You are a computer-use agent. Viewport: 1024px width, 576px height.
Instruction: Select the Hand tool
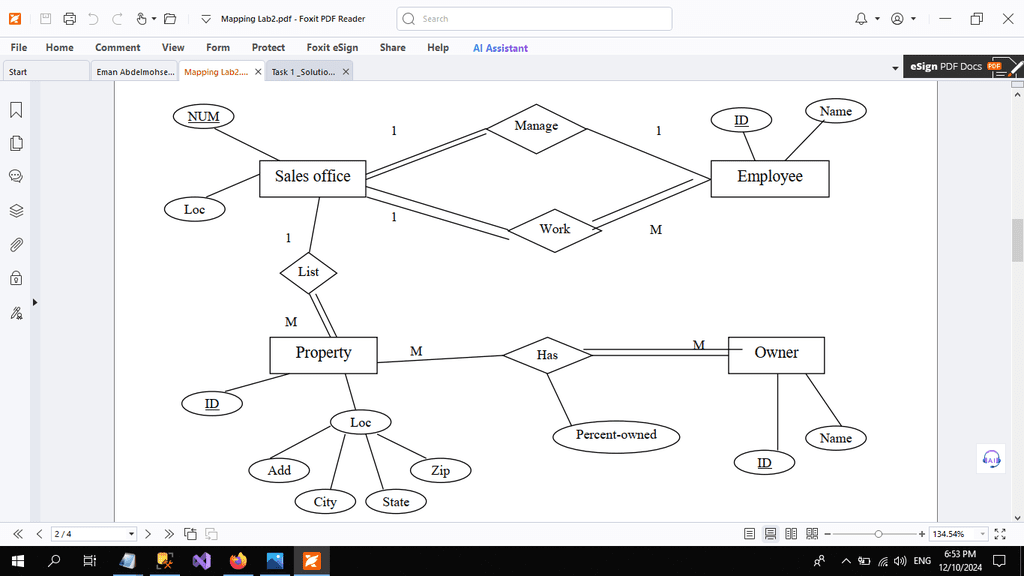click(141, 19)
